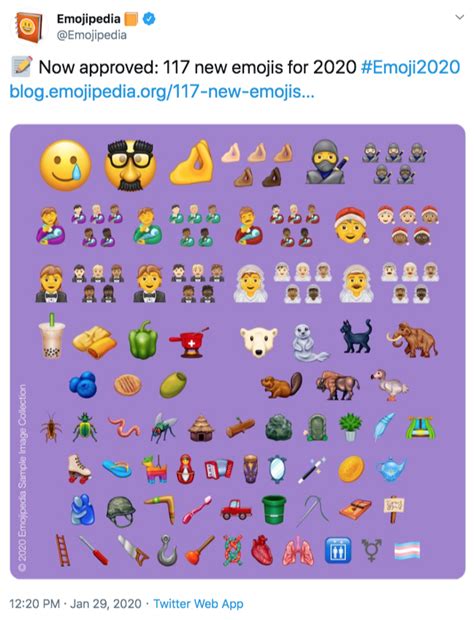The image size is (474, 620).
Task: Click the disguised face with glasses emoji
Action: point(130,165)
